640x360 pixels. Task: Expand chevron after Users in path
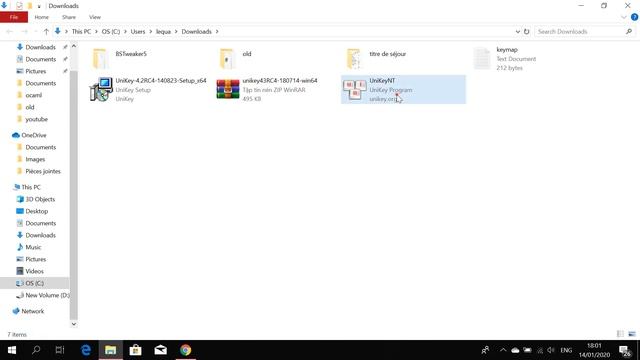click(151, 31)
